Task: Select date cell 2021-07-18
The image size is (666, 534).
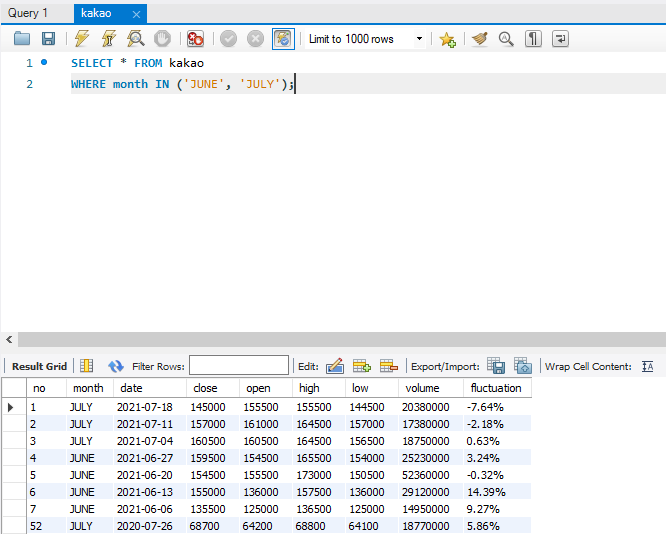Action: click(x=150, y=407)
